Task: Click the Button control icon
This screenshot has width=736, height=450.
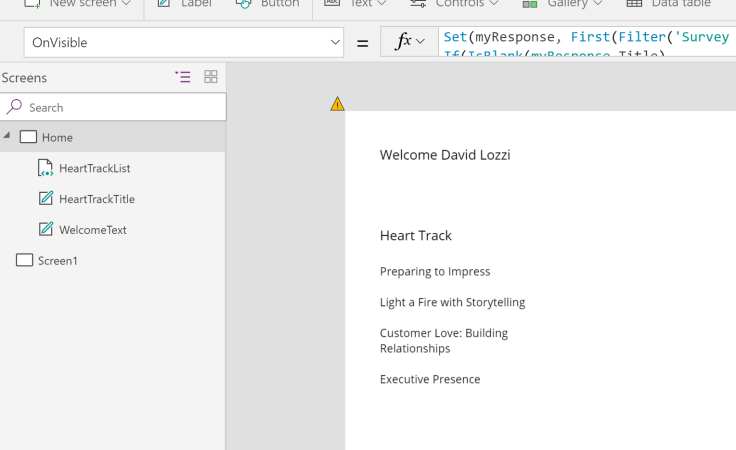Action: (x=244, y=4)
